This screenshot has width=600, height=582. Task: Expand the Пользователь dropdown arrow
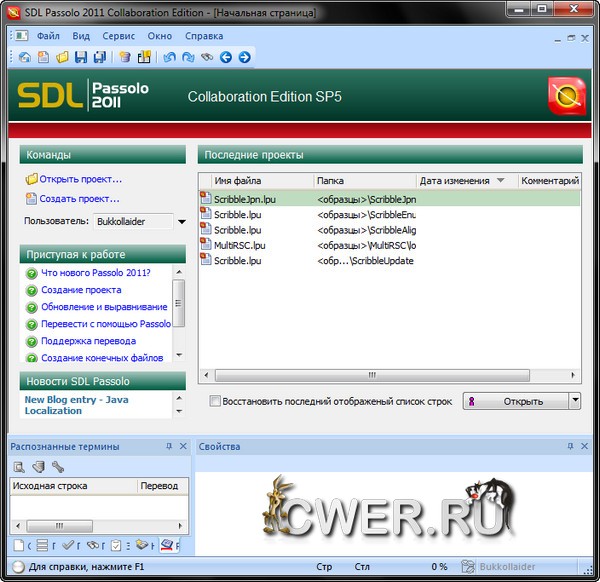[181, 222]
